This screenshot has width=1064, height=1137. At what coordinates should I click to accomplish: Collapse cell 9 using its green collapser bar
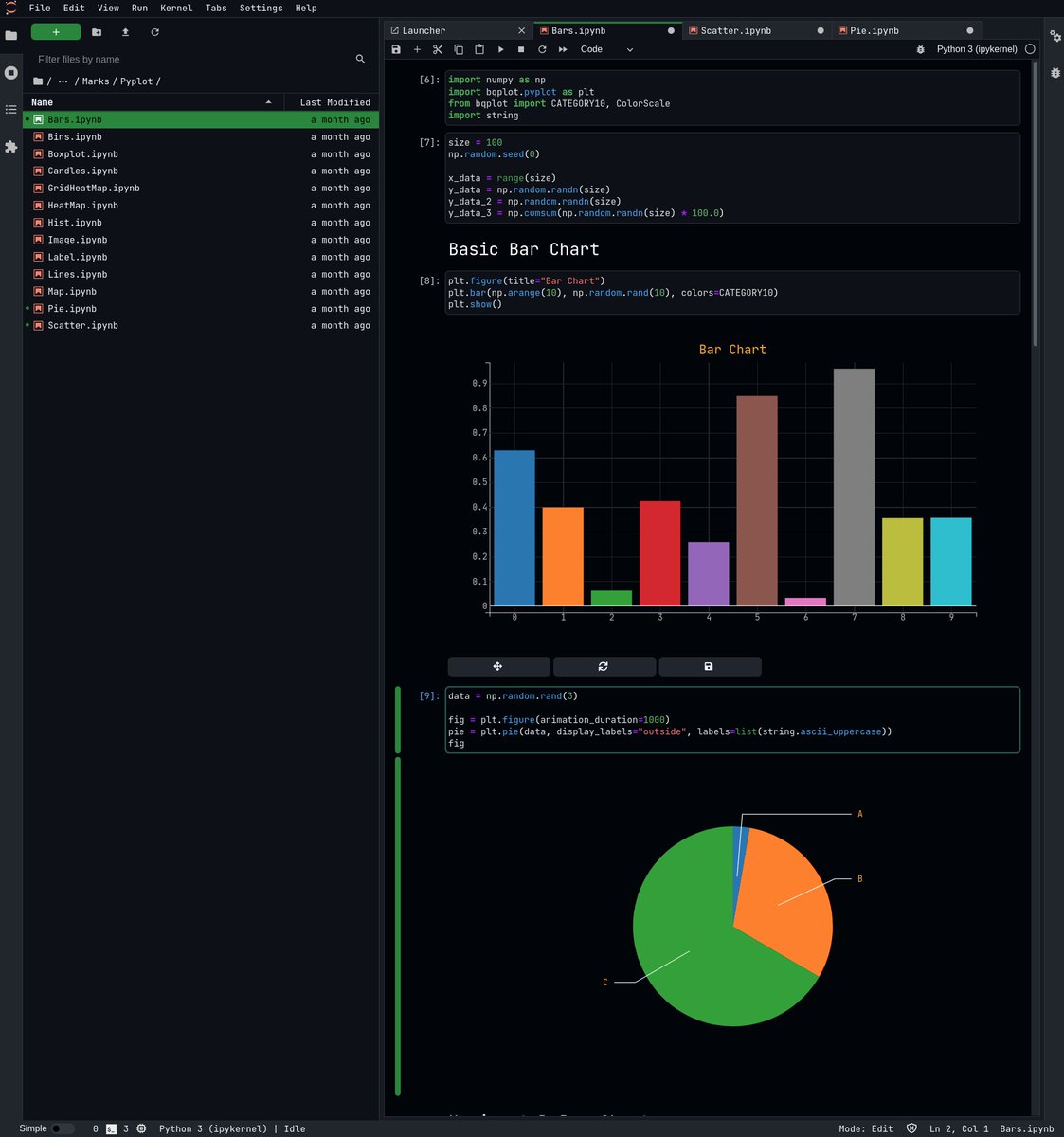(x=398, y=720)
